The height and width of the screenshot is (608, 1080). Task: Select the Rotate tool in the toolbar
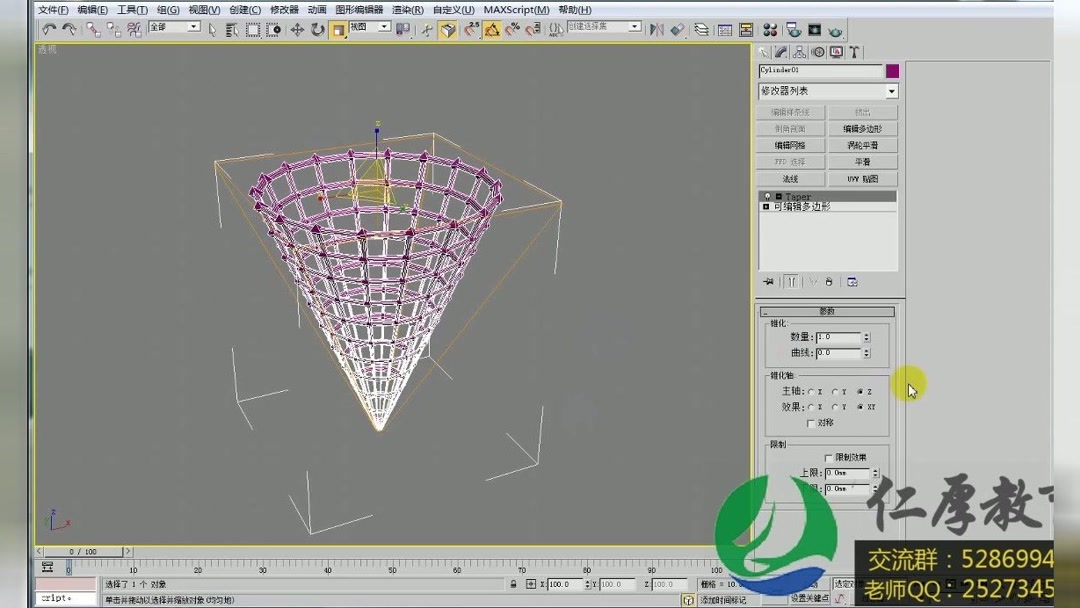(316, 29)
